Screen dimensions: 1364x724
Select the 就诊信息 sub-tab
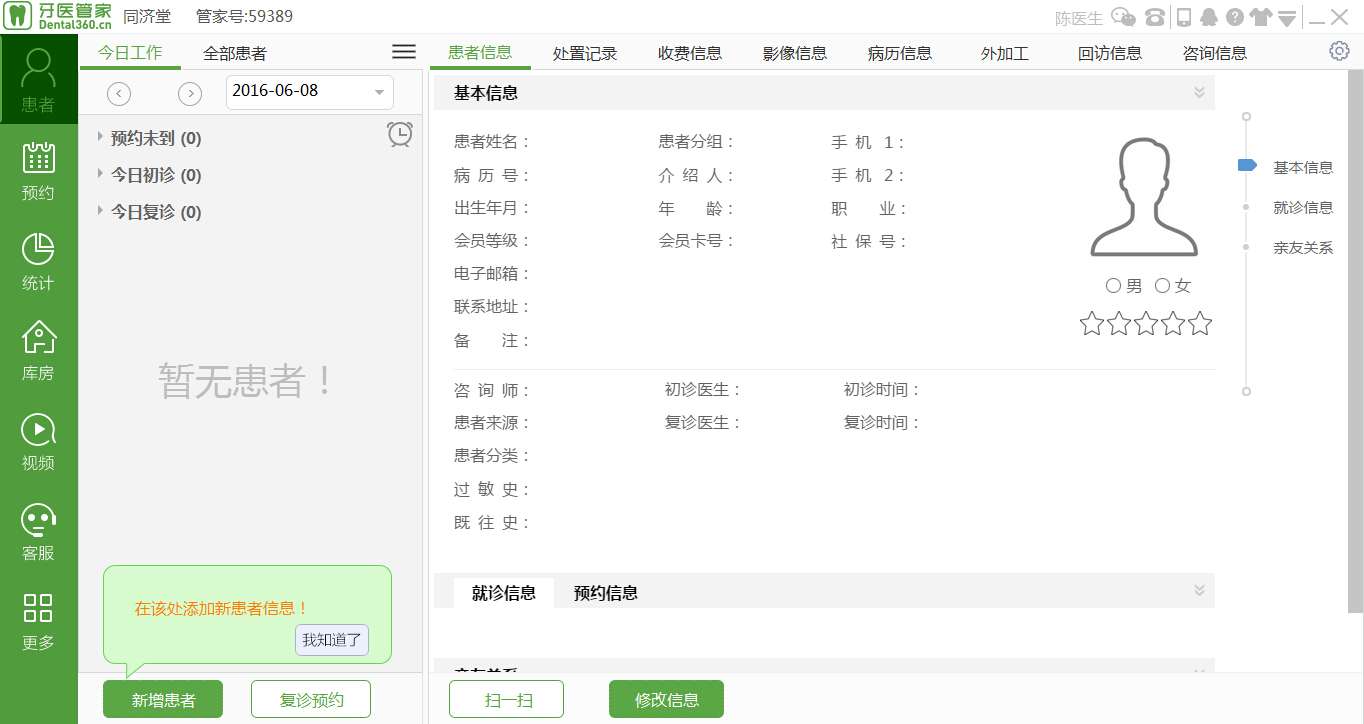click(504, 593)
